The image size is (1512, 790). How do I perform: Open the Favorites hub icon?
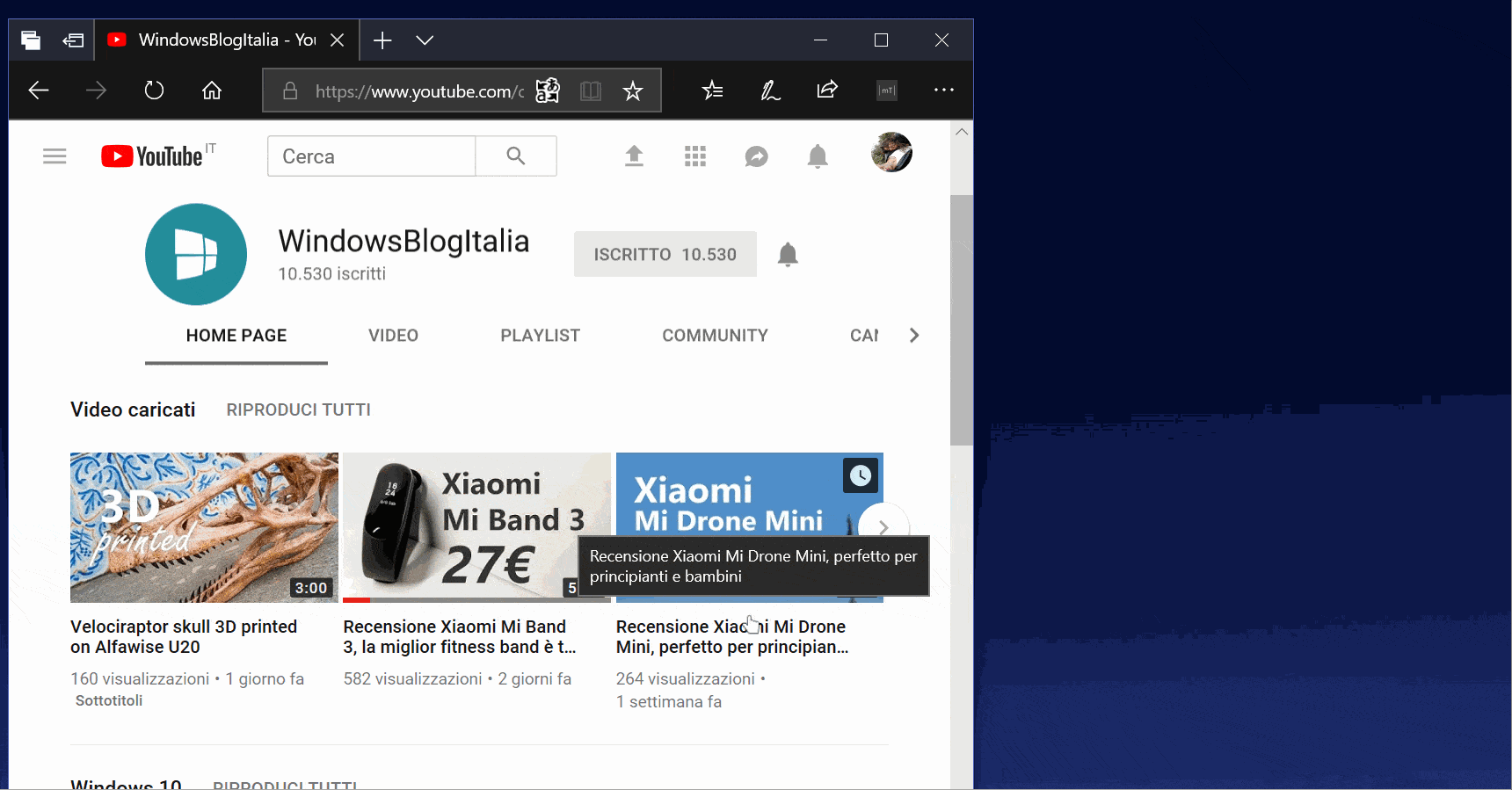tap(713, 90)
